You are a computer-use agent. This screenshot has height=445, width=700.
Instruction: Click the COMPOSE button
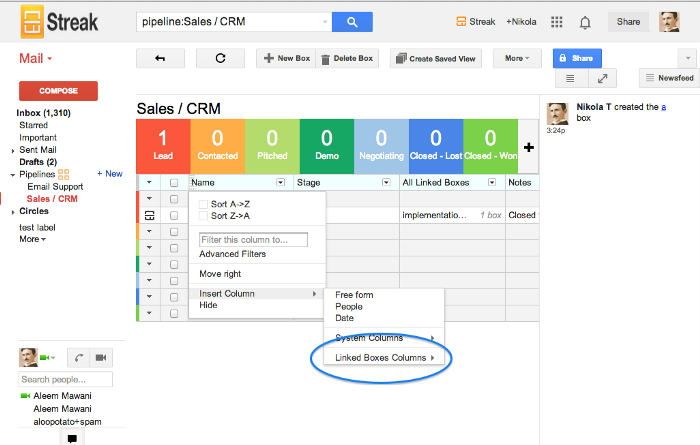pos(58,91)
